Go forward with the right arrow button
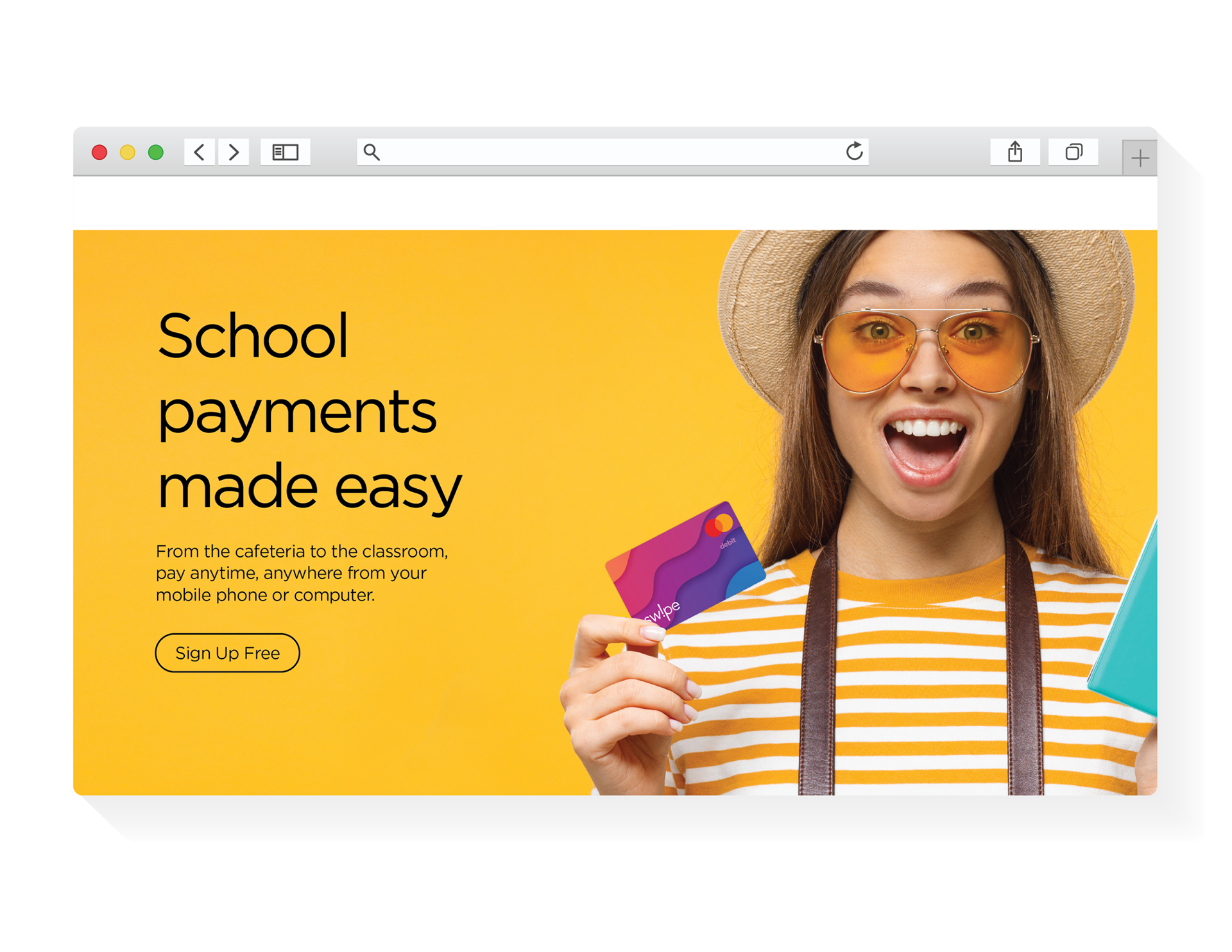This screenshot has height=952, width=1232. click(x=234, y=152)
